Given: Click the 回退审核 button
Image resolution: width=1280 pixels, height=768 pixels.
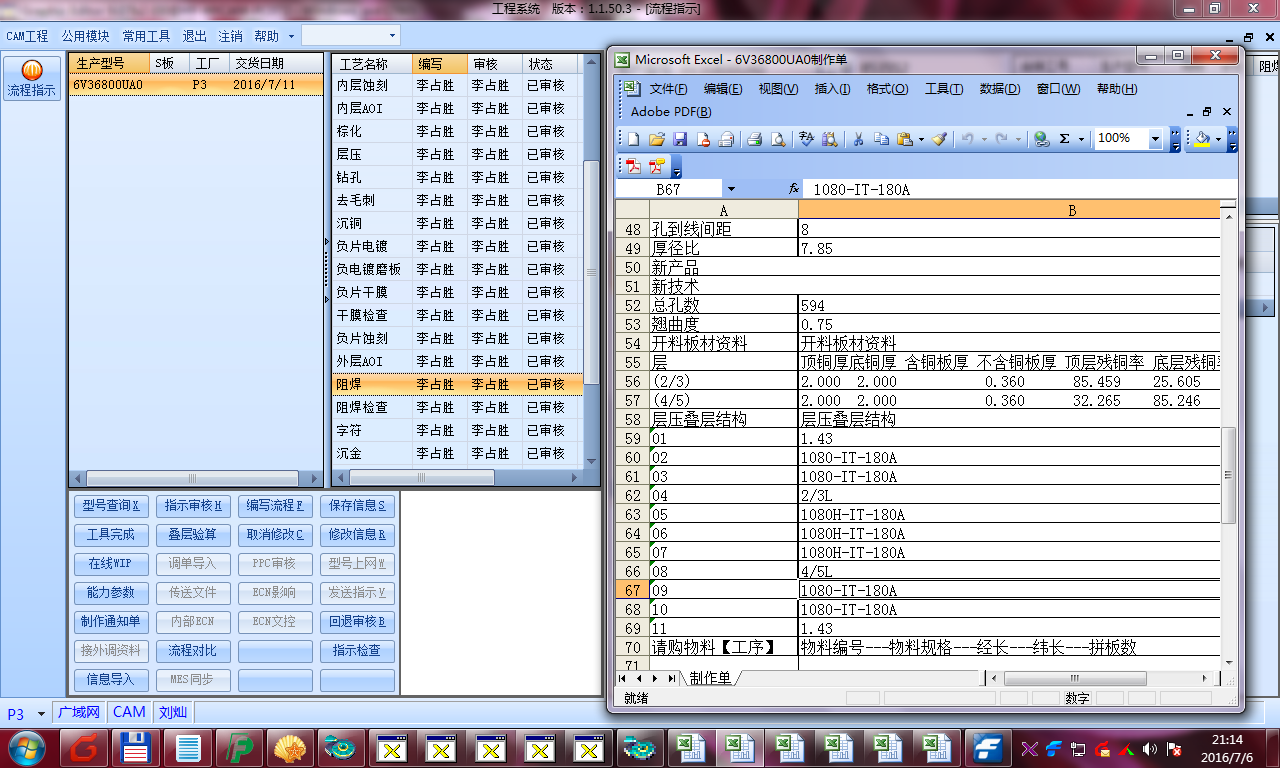Looking at the screenshot, I should pyautogui.click(x=357, y=621).
